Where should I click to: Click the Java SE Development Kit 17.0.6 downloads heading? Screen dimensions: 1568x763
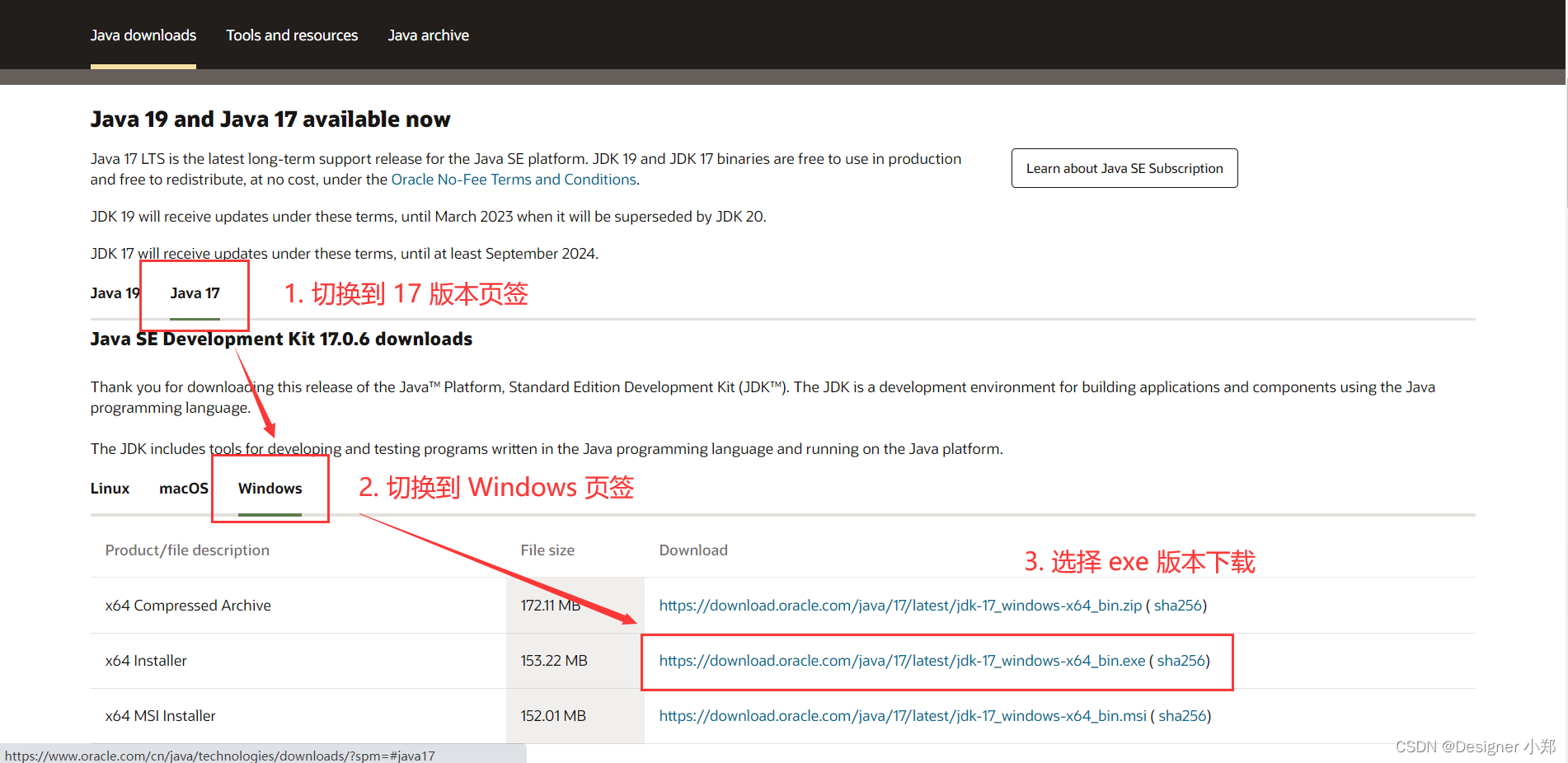click(x=281, y=339)
